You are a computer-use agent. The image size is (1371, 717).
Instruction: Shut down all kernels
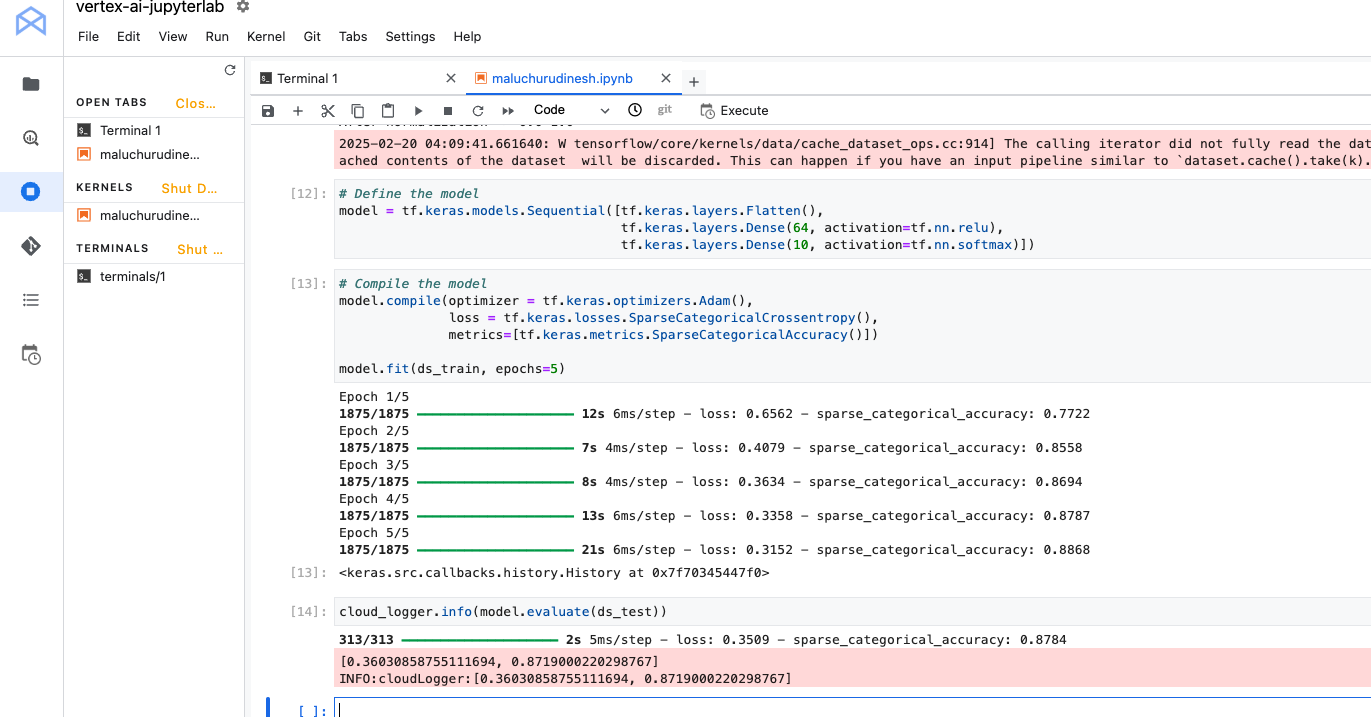[189, 188]
